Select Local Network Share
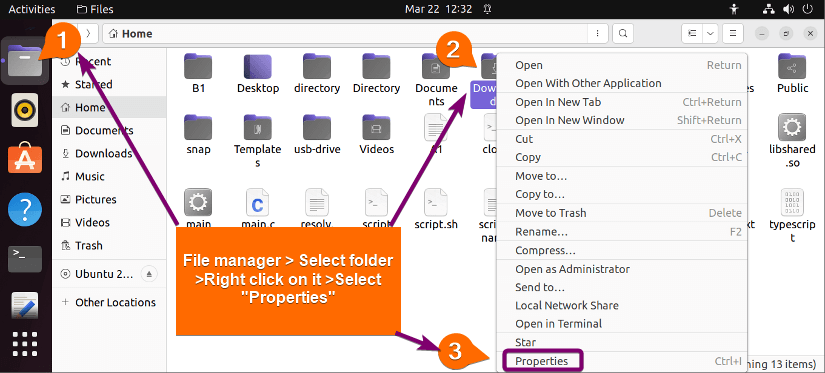Image resolution: width=825 pixels, height=373 pixels. (621, 305)
